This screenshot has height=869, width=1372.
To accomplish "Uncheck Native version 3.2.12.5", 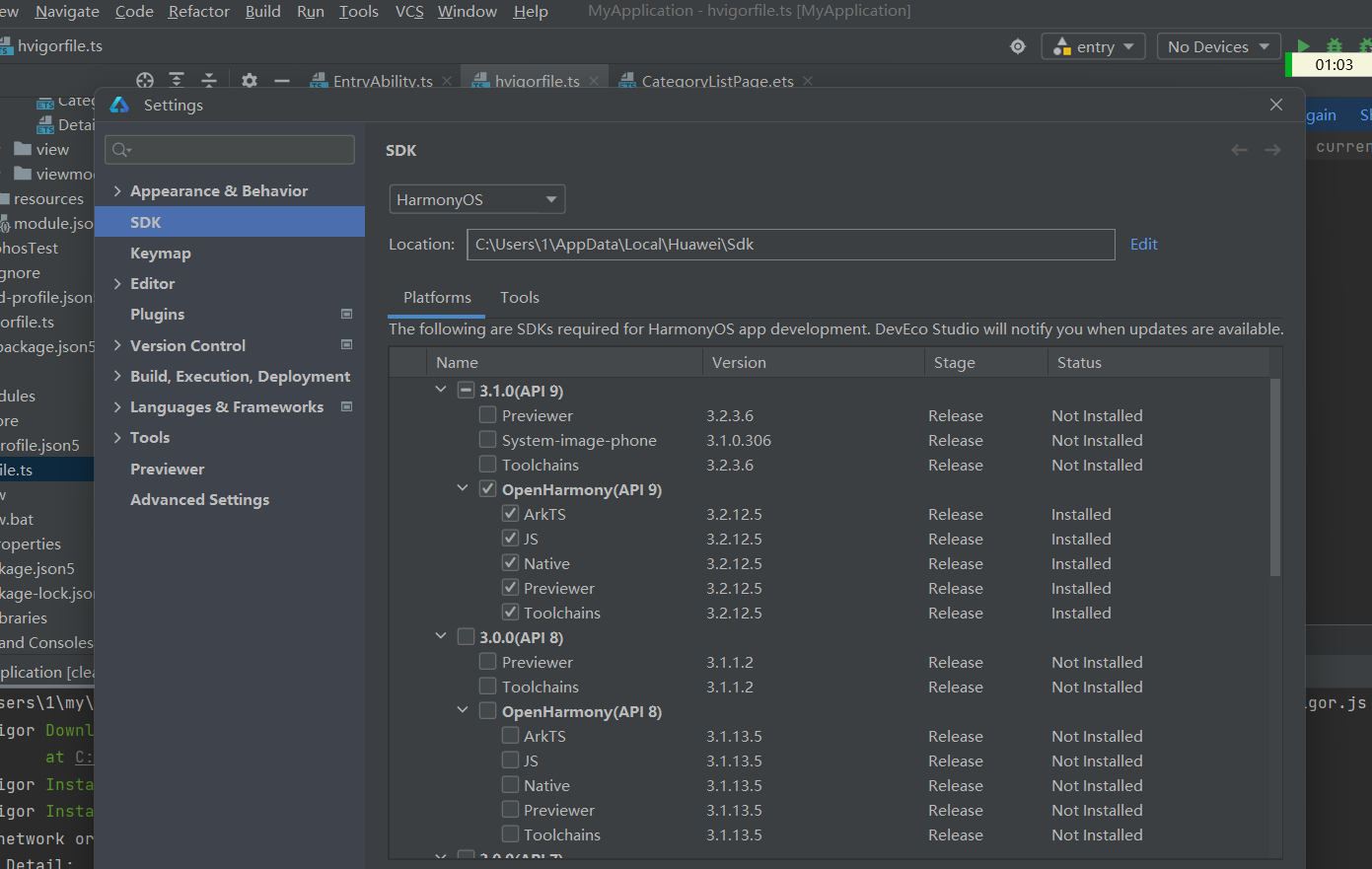I will [x=510, y=563].
